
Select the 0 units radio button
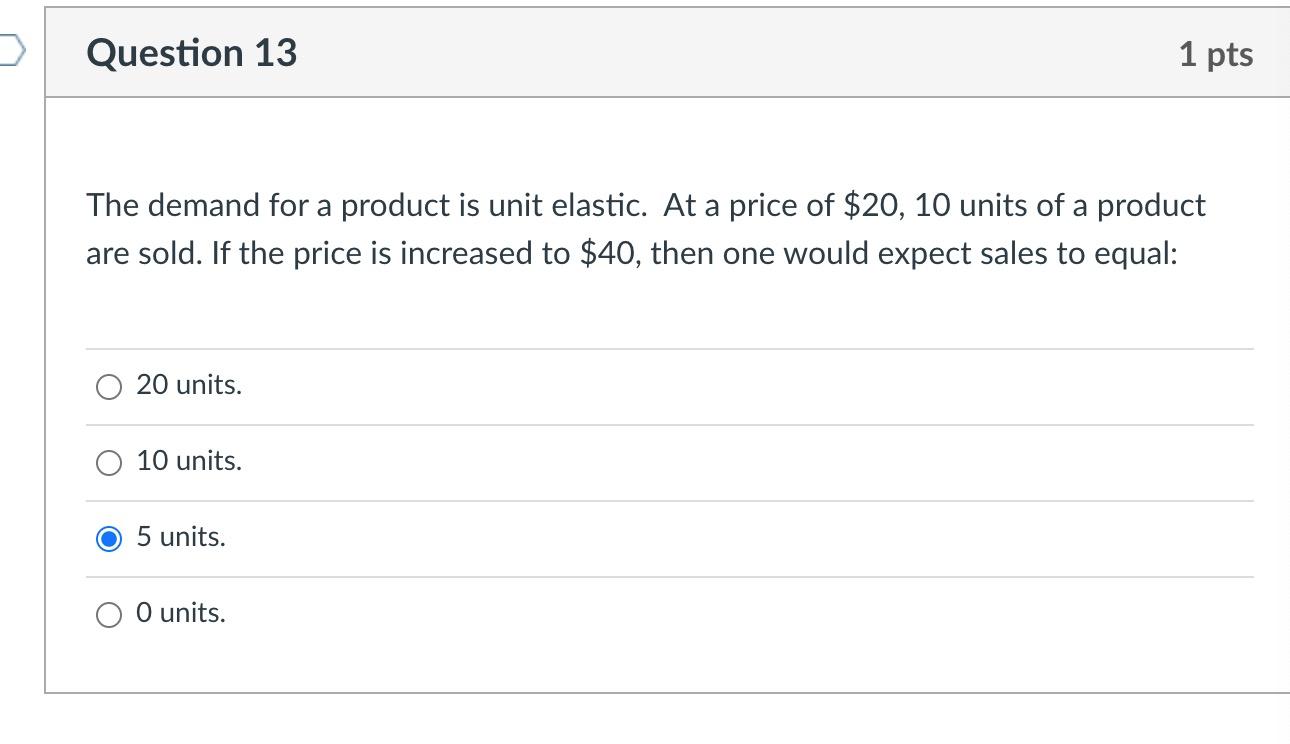pyautogui.click(x=109, y=615)
